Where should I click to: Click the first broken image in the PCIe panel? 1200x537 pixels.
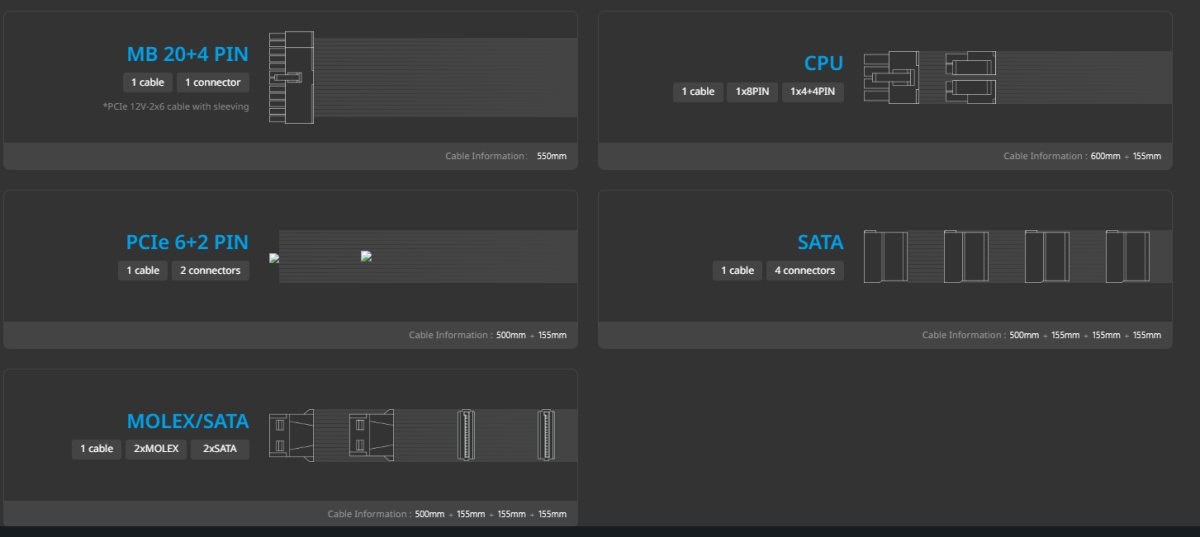pos(274,258)
